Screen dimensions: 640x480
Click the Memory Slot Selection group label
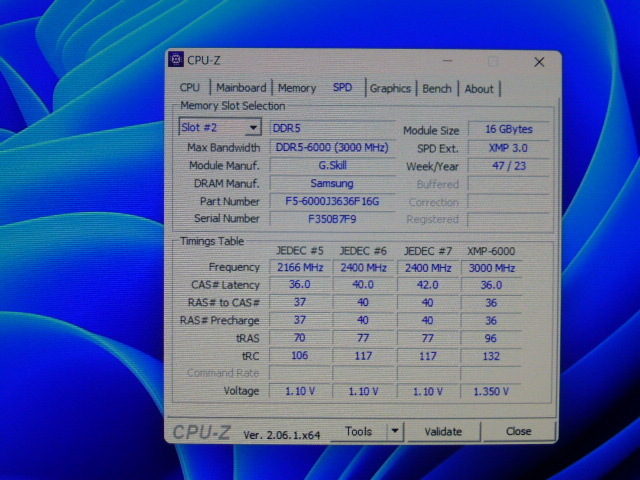(233, 106)
